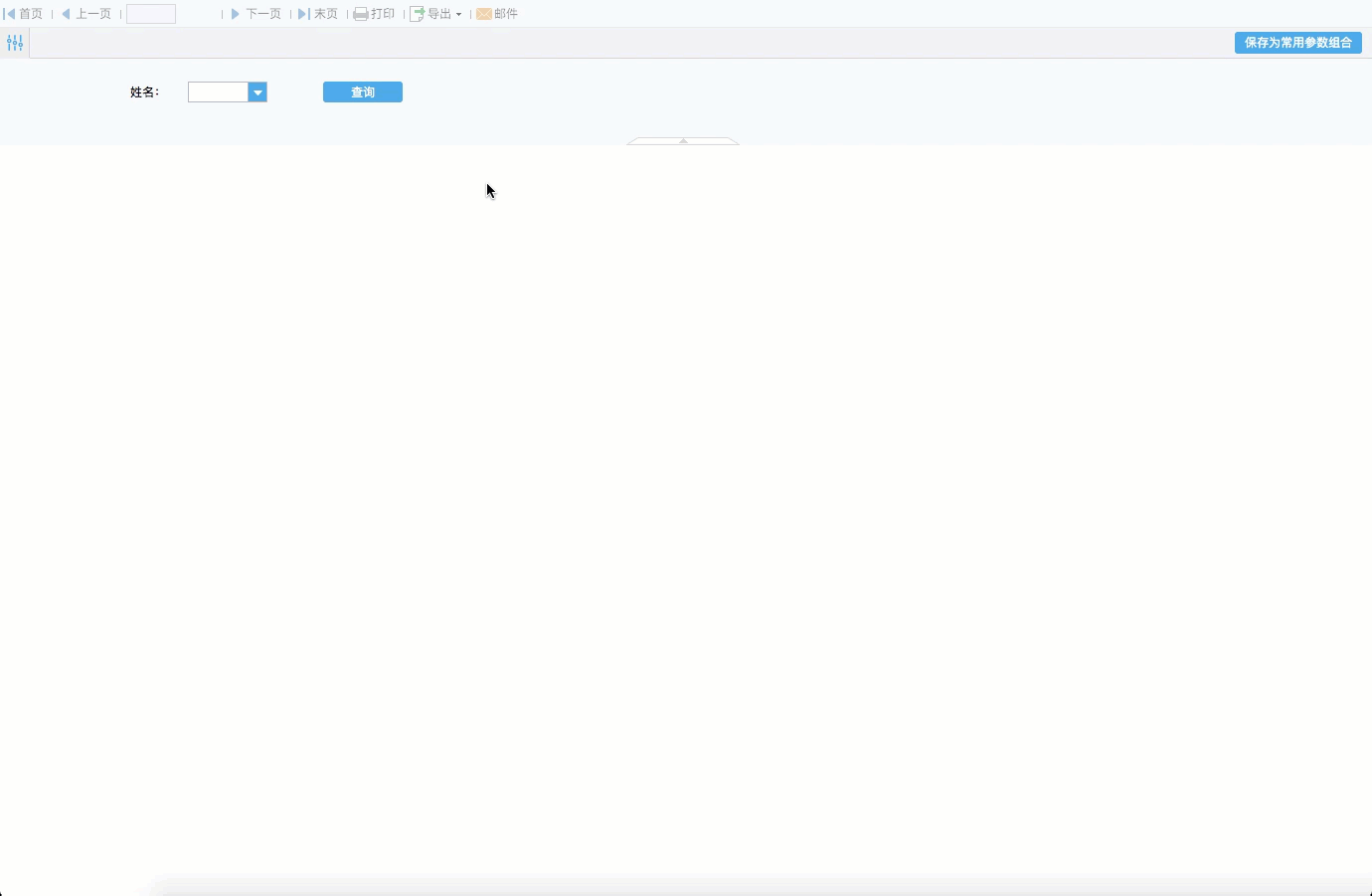Click the print (打印) icon

[x=361, y=14]
